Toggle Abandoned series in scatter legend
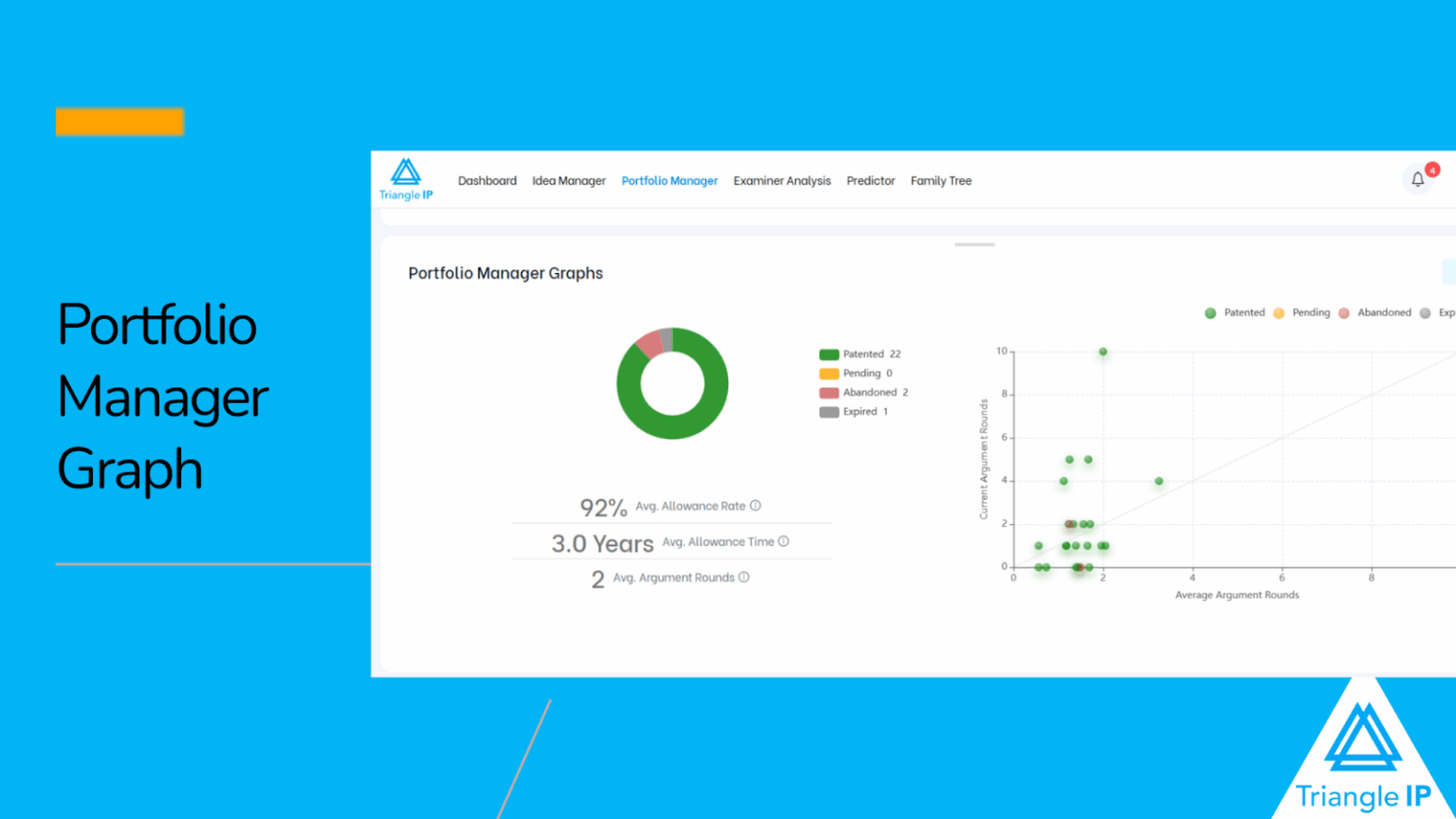Screen dimensions: 1456x819 tap(1374, 313)
